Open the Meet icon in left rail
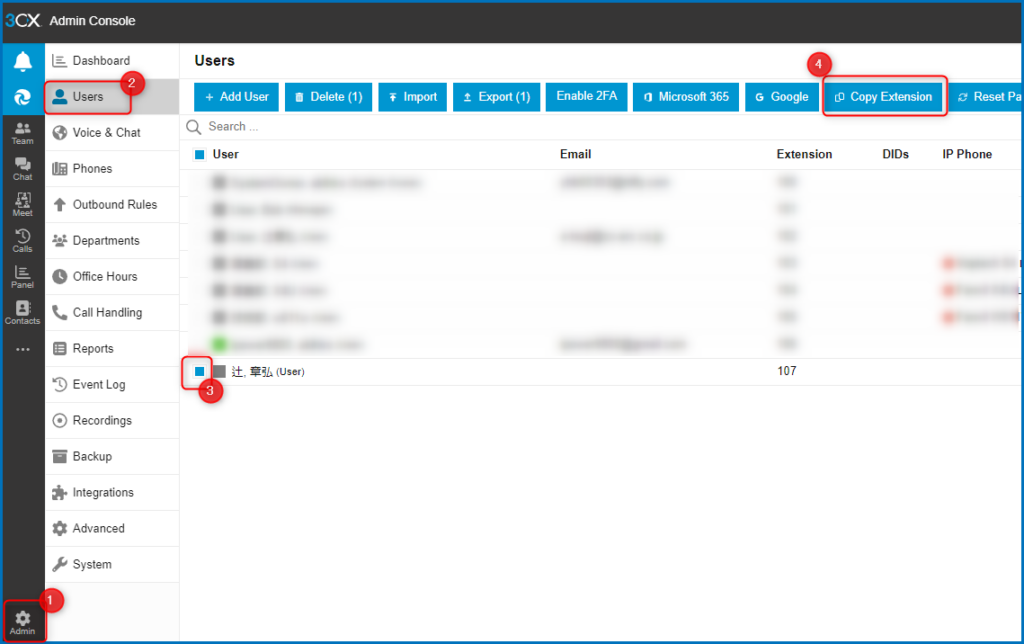 (23, 205)
